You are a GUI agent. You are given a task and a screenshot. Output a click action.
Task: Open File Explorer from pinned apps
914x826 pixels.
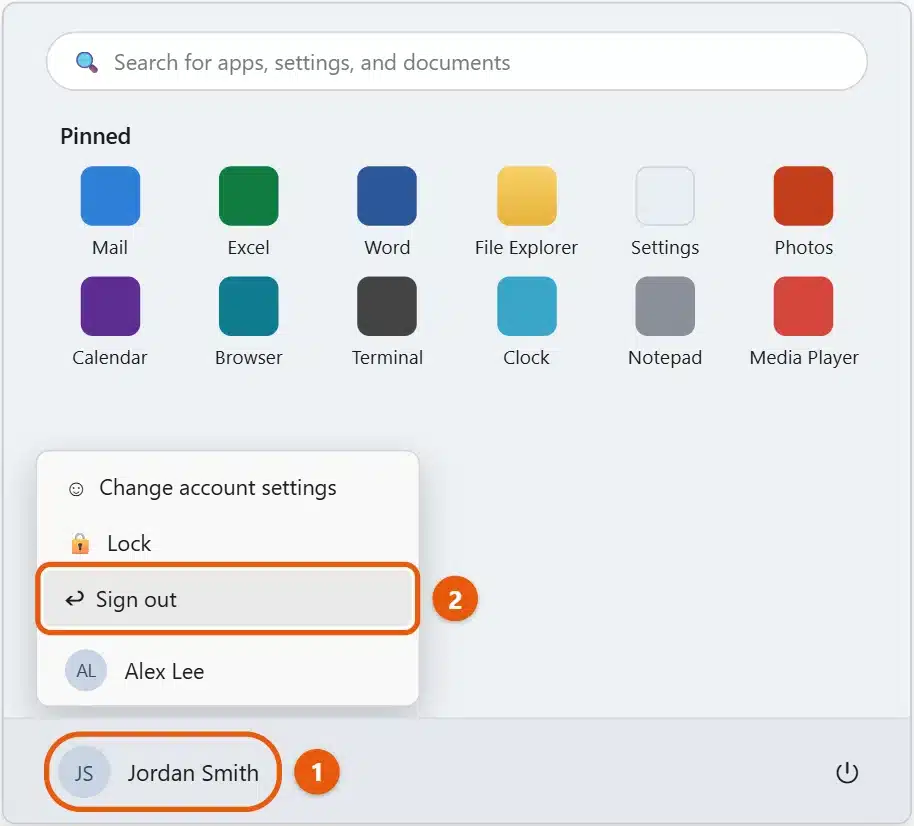point(526,196)
